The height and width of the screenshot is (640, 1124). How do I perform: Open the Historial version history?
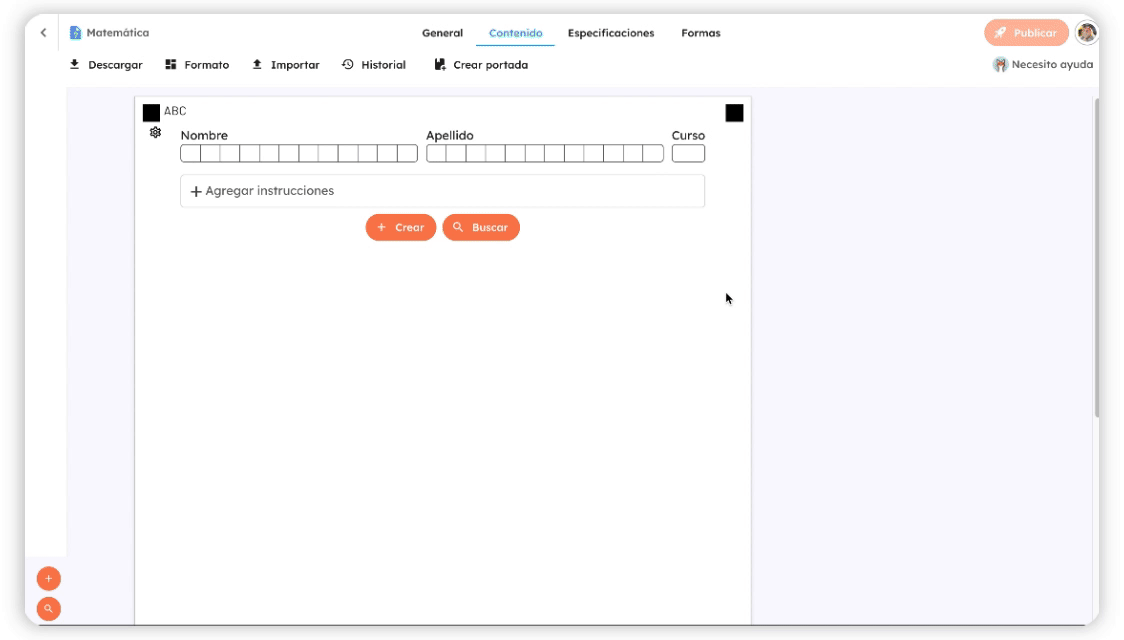[x=374, y=65]
